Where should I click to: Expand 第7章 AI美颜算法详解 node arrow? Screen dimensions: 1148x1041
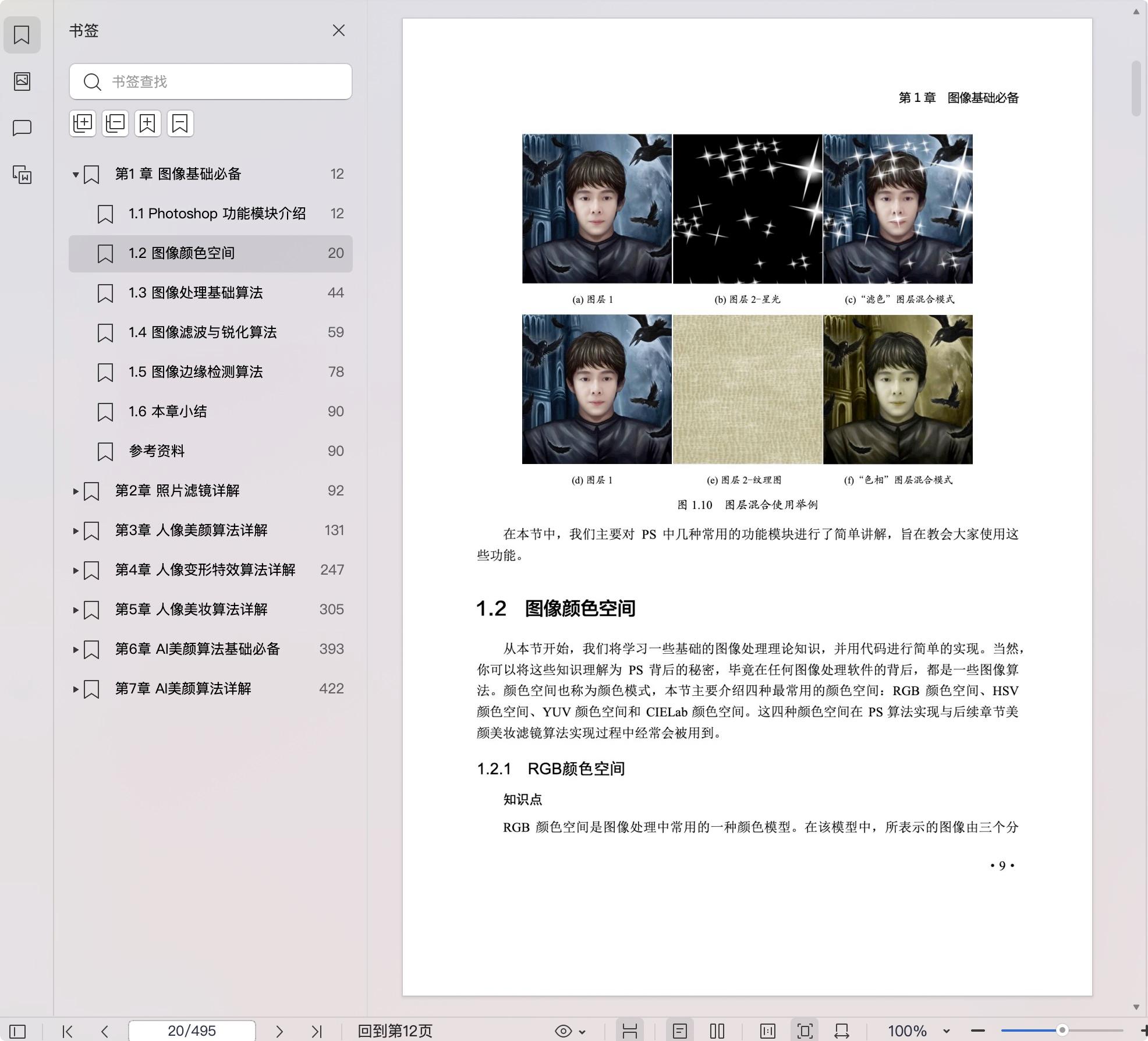(x=75, y=689)
